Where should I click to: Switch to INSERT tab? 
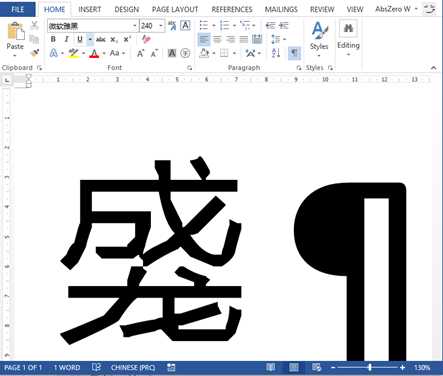pos(90,9)
